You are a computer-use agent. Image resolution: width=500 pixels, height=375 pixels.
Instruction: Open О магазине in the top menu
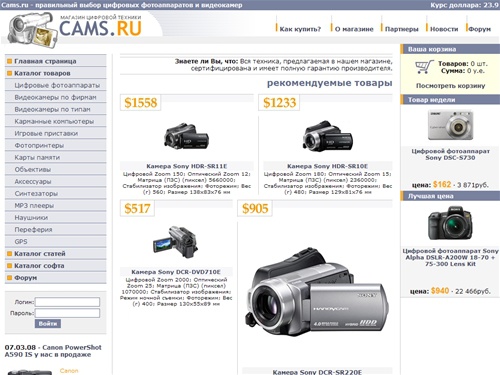[354, 29]
